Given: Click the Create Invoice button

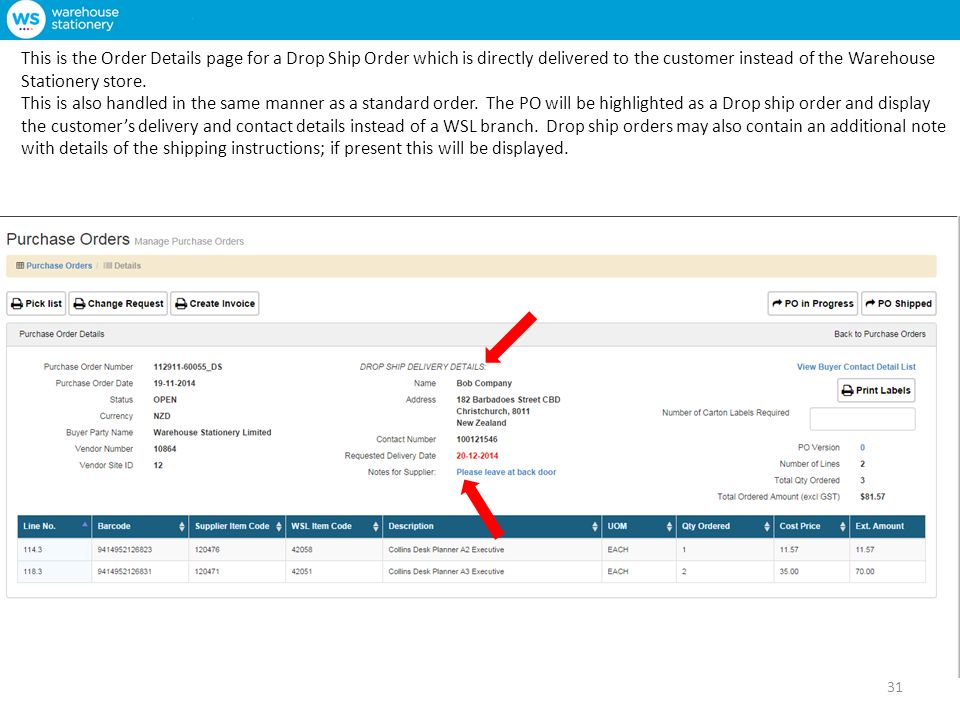Looking at the screenshot, I should (215, 304).
